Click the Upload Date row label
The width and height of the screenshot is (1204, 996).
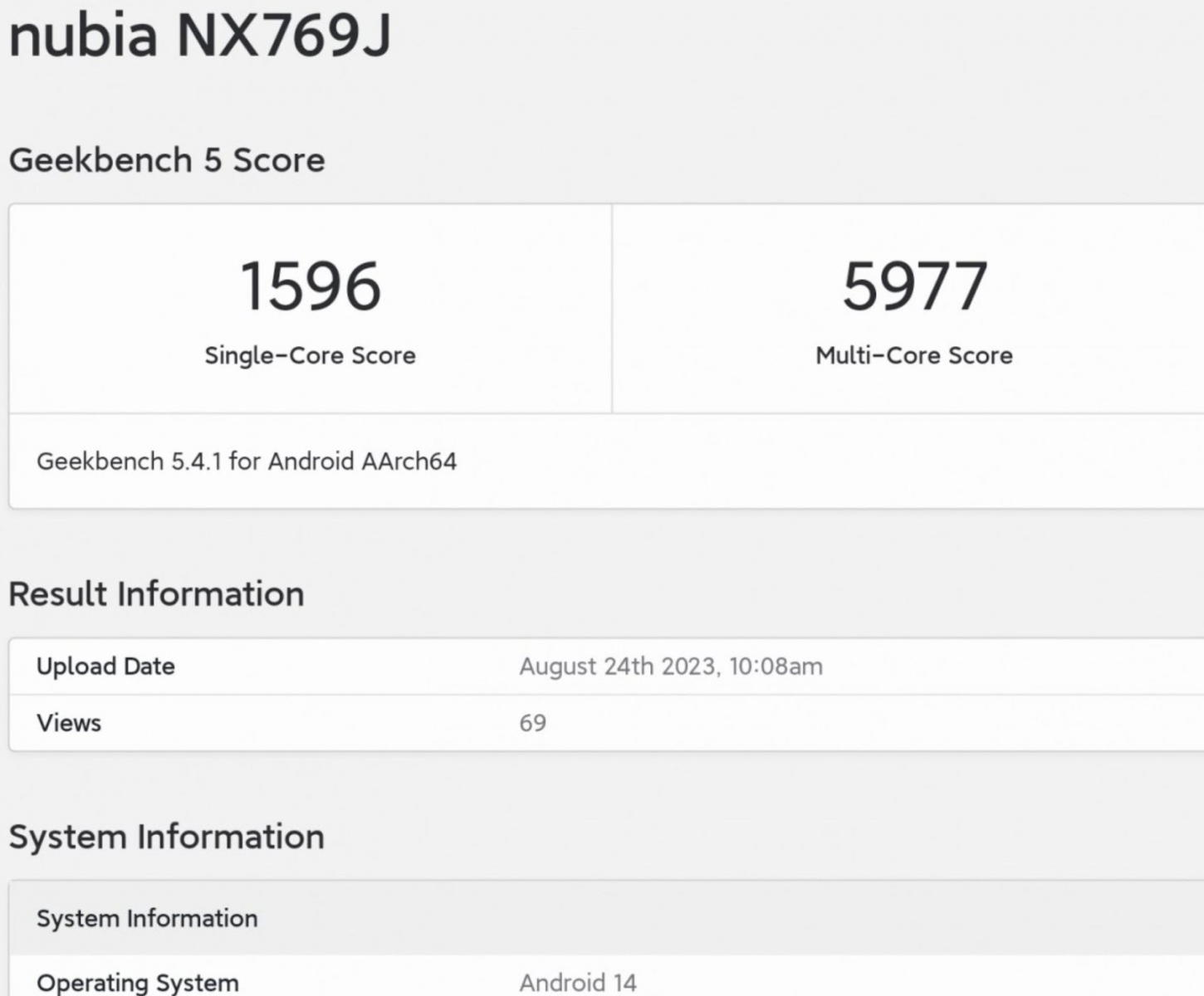pyautogui.click(x=105, y=666)
